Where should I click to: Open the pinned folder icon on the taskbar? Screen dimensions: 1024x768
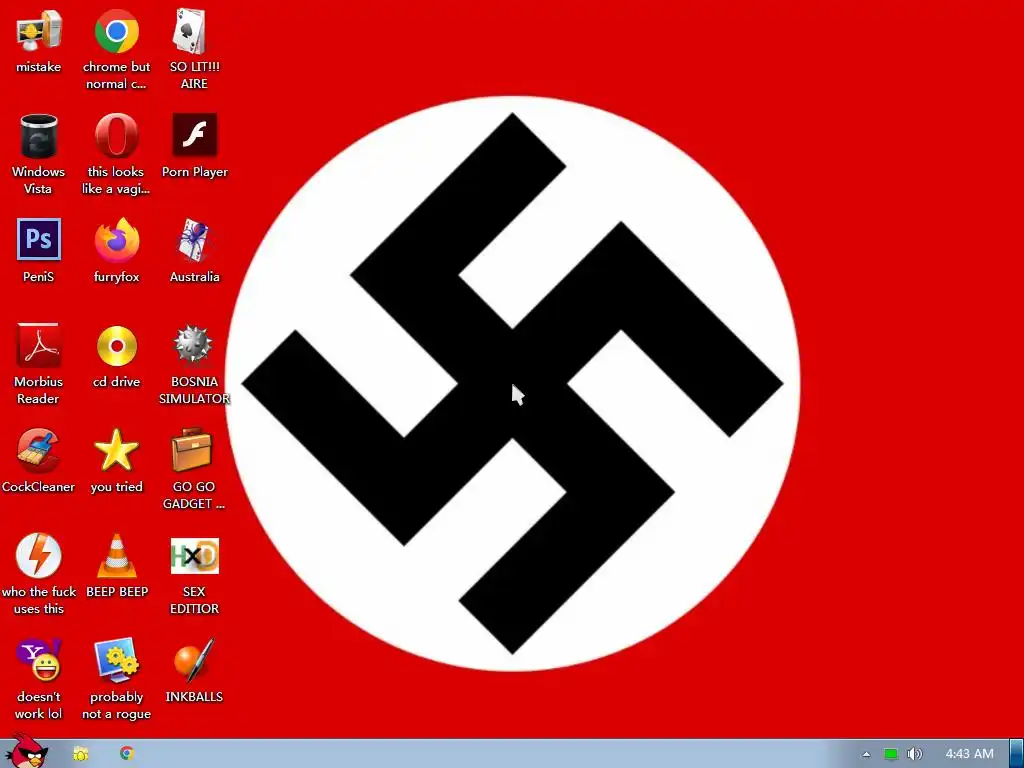point(80,754)
